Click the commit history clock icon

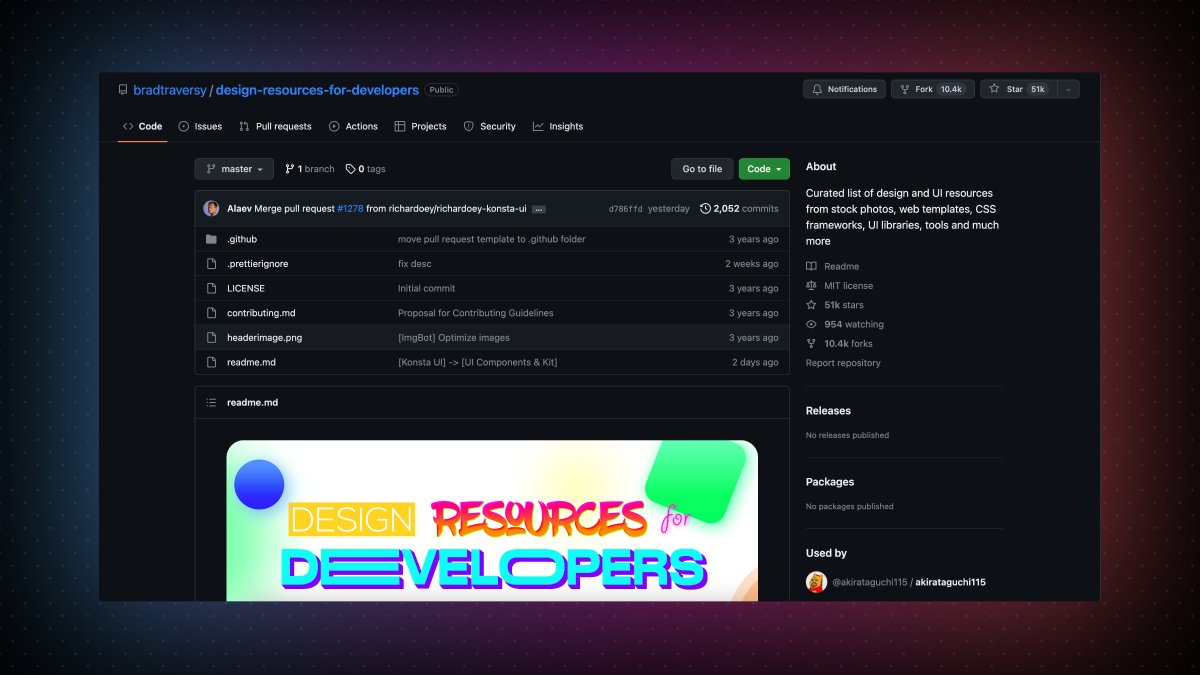[x=706, y=209]
